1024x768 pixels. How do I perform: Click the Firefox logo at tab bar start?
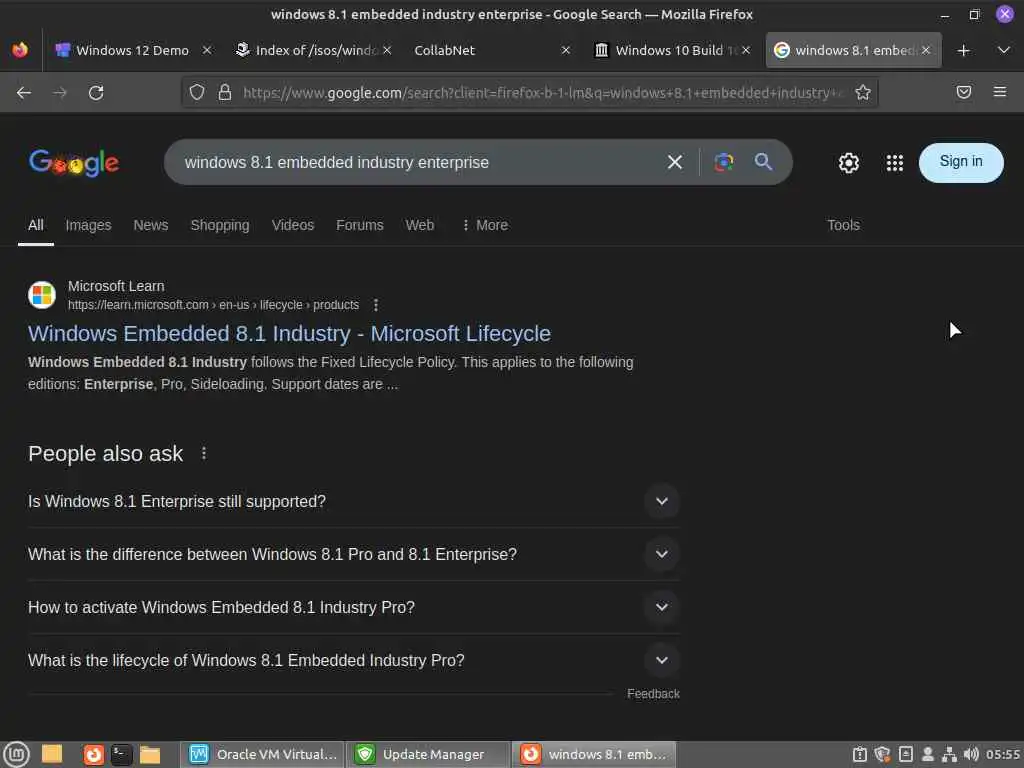[20, 50]
